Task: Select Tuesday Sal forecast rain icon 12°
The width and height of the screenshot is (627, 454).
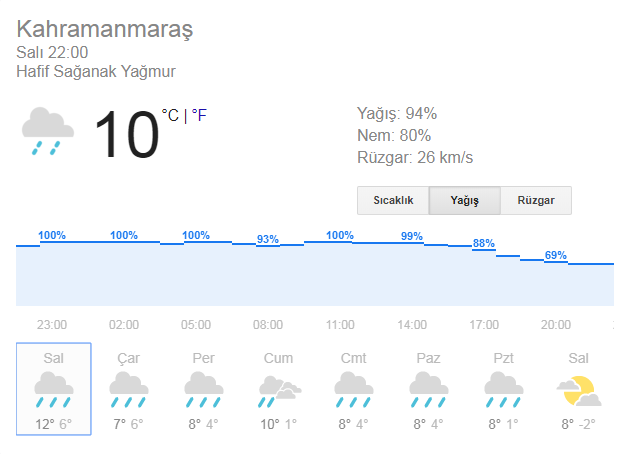Action: point(54,390)
